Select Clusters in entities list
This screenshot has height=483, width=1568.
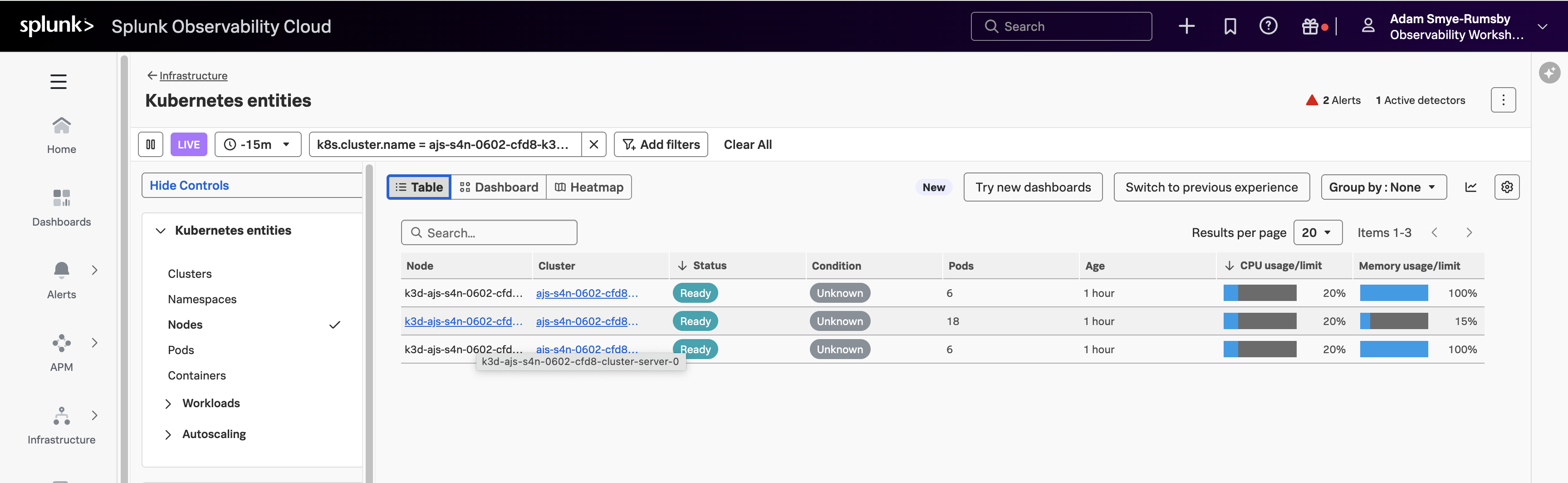pyautogui.click(x=190, y=274)
